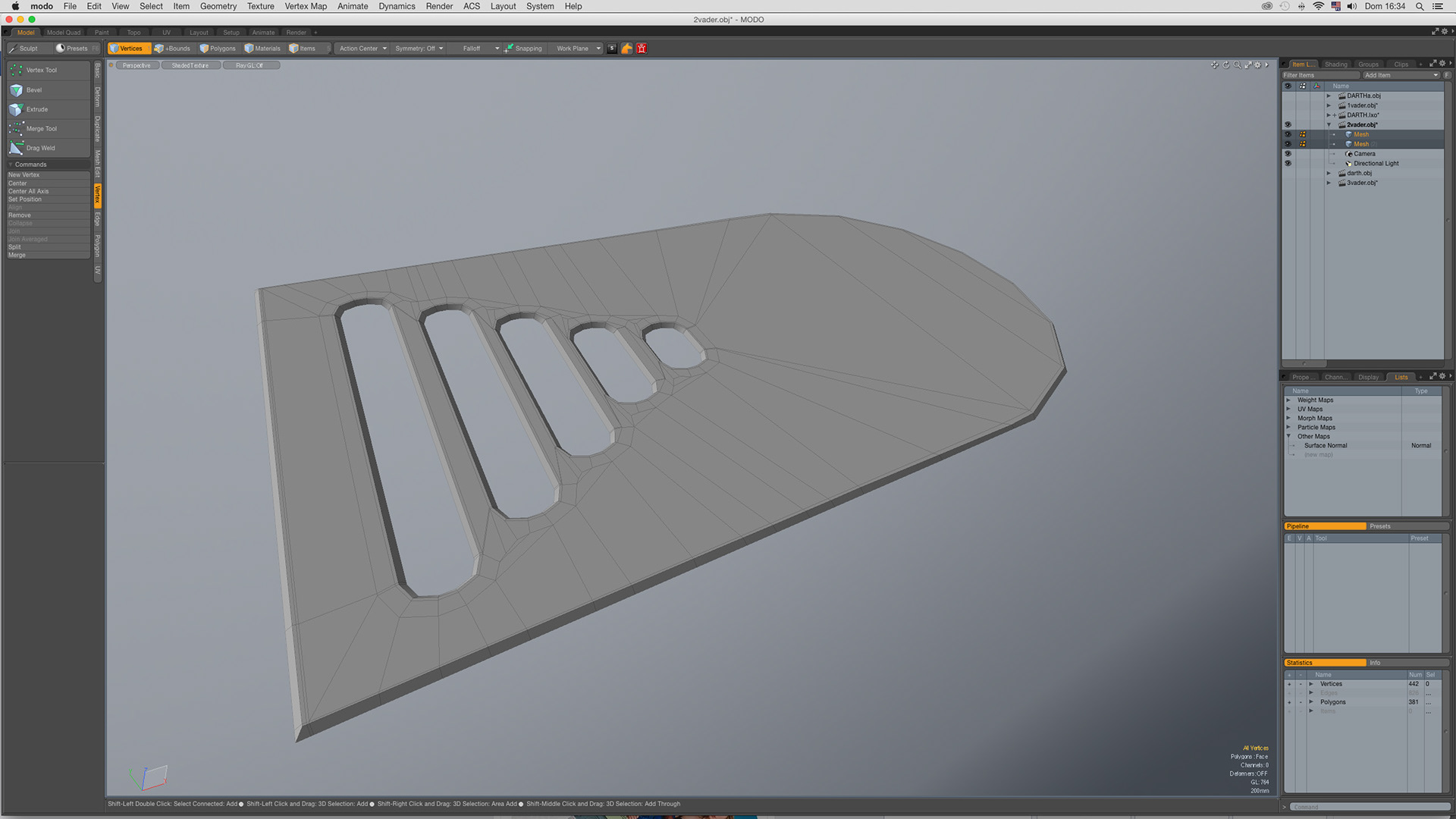Screen dimensions: 1456x819
Task: Switch to Polygons selection mode
Action: click(218, 49)
